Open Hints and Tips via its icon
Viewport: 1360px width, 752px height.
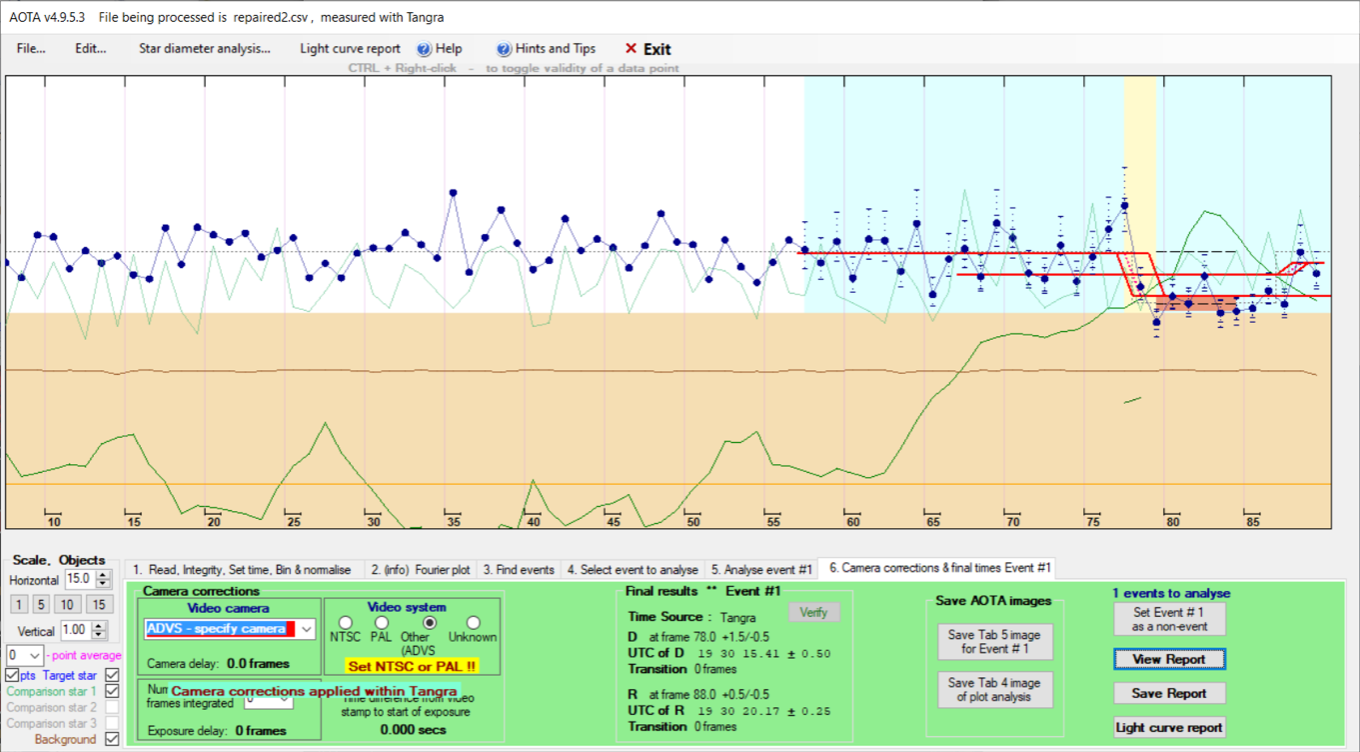click(504, 49)
